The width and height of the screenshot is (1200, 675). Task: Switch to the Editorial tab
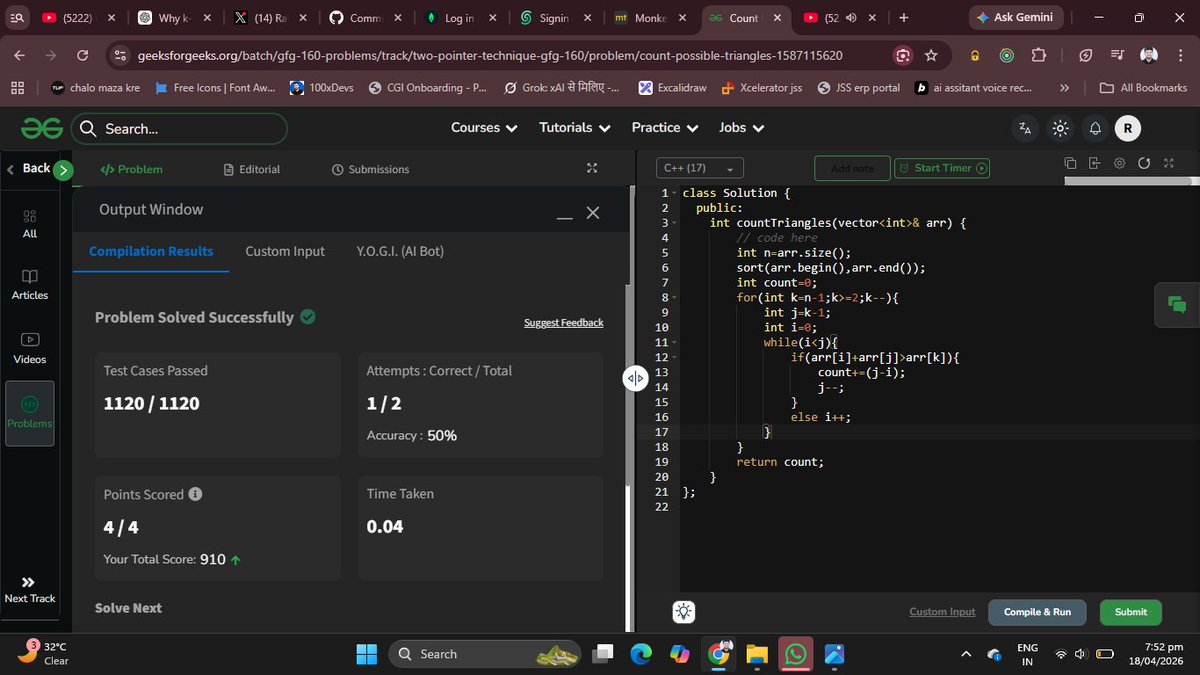click(x=252, y=169)
